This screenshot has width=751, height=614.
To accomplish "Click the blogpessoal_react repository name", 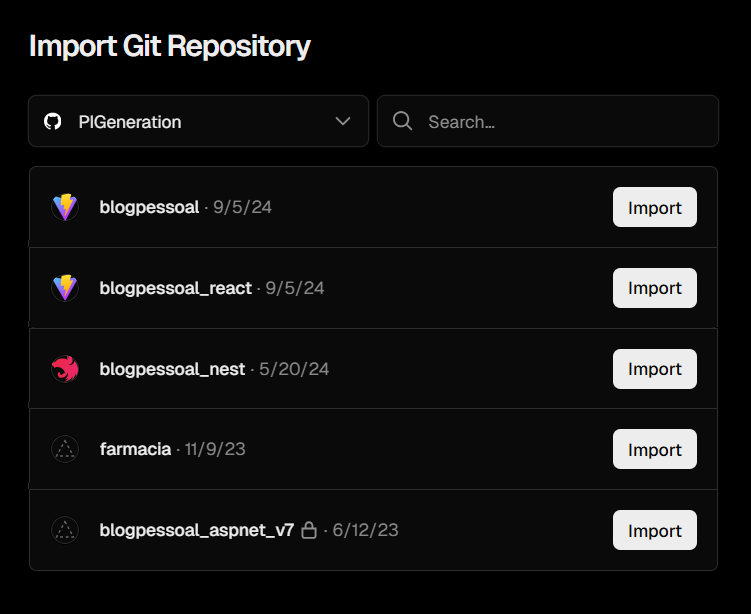I will point(175,288).
